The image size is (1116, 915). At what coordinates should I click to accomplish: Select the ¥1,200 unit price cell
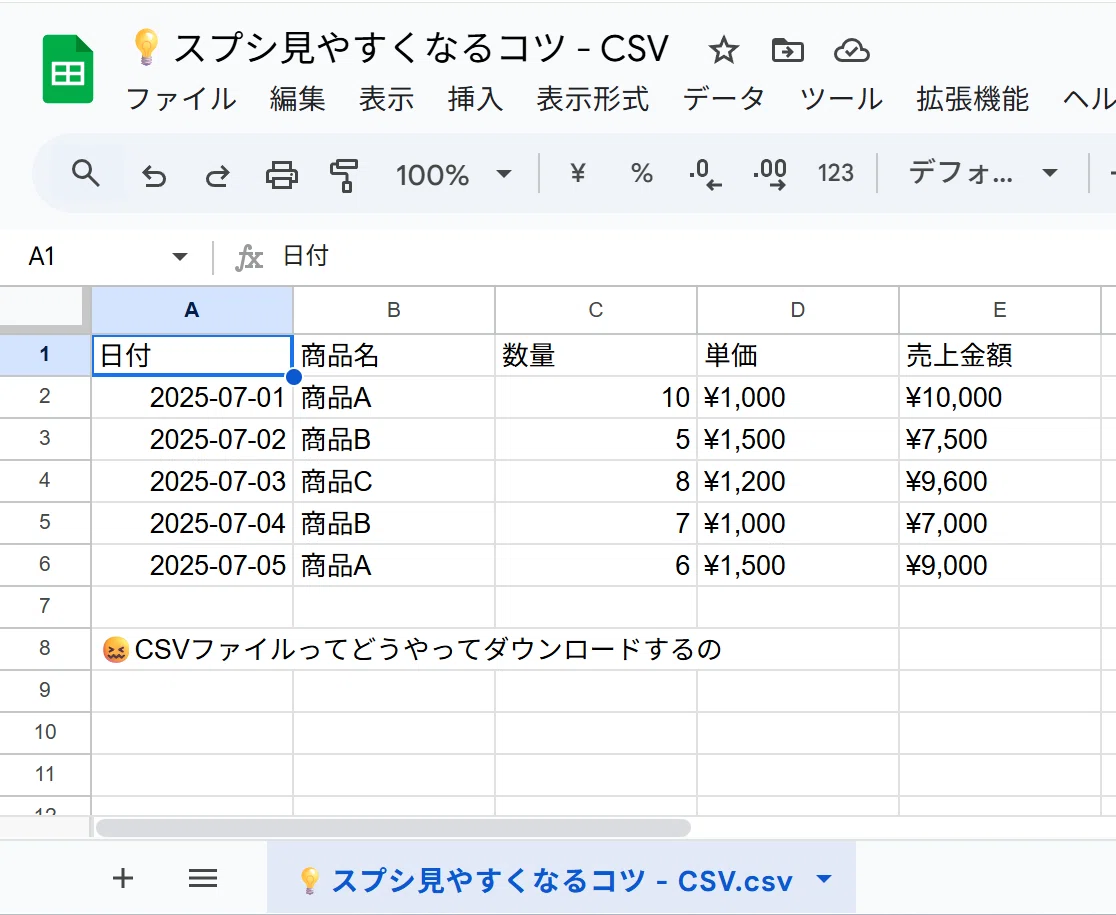[x=798, y=481]
